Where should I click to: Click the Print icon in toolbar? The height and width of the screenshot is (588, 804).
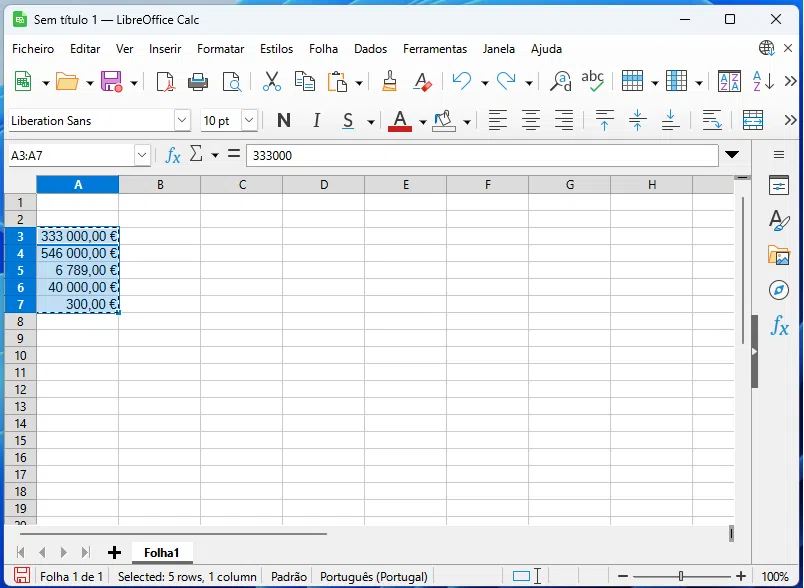[x=198, y=82]
